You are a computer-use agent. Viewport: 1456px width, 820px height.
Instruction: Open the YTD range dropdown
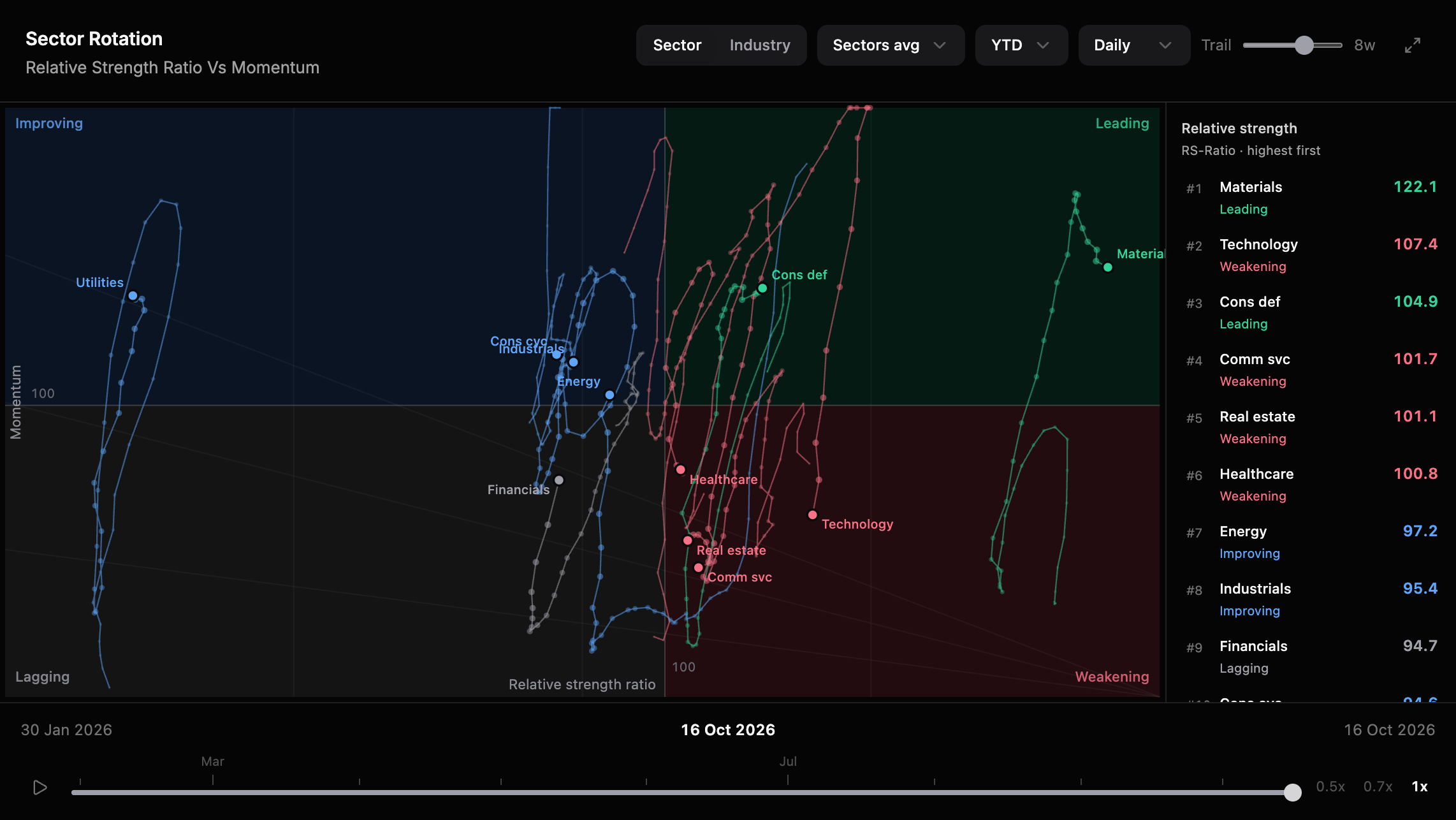tap(1021, 45)
